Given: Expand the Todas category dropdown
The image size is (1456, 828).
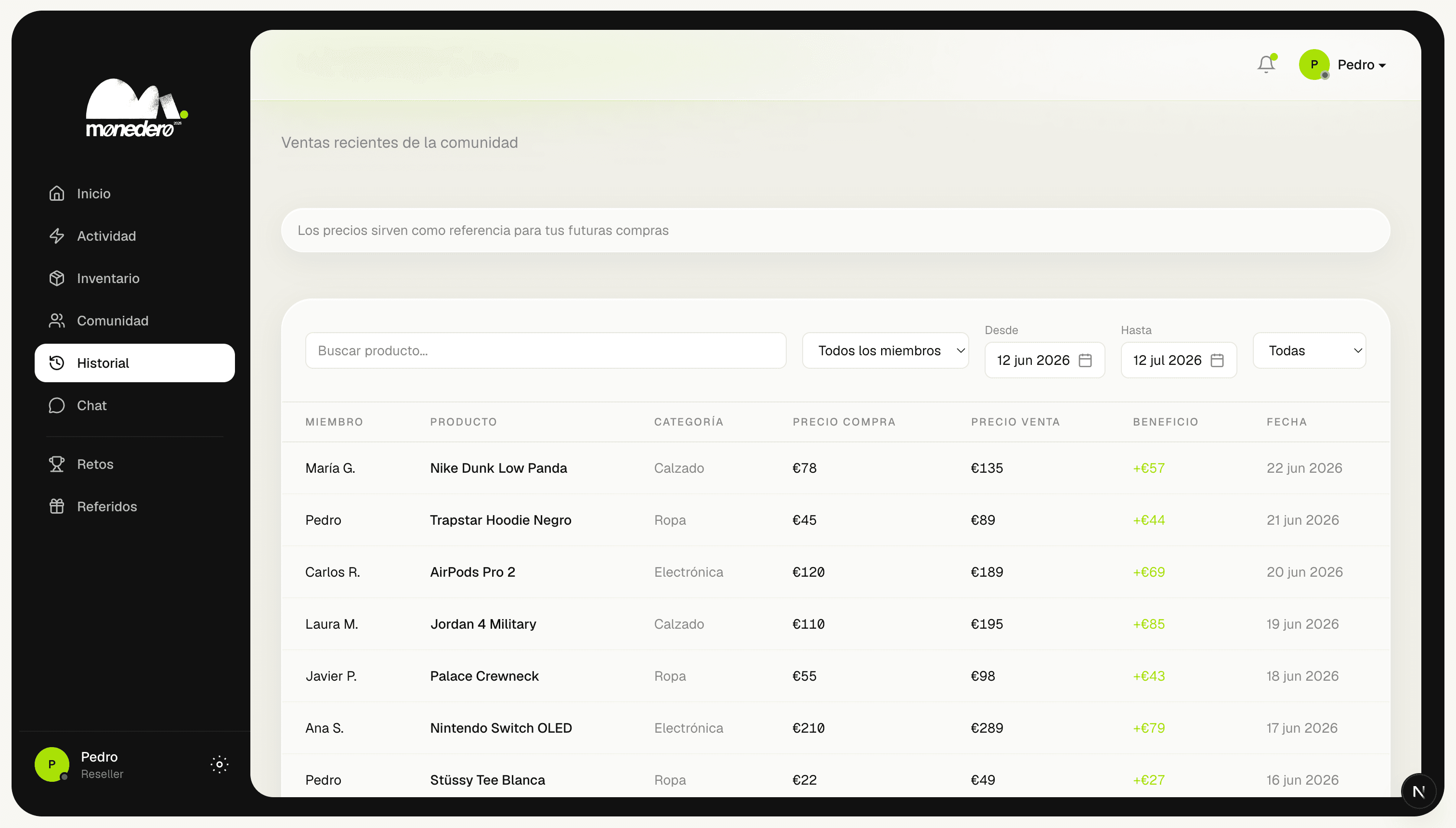Looking at the screenshot, I should [1309, 351].
